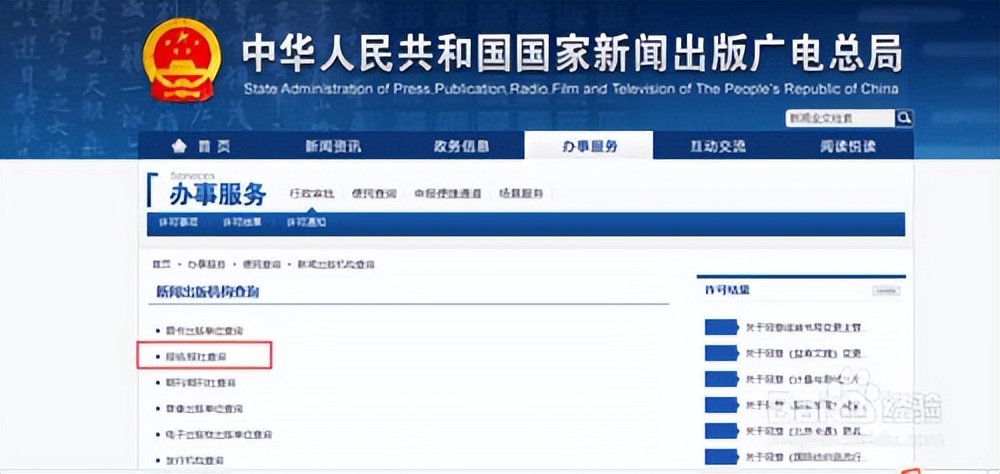
Task: Open the 发行机构查询 link
Action: (195, 460)
